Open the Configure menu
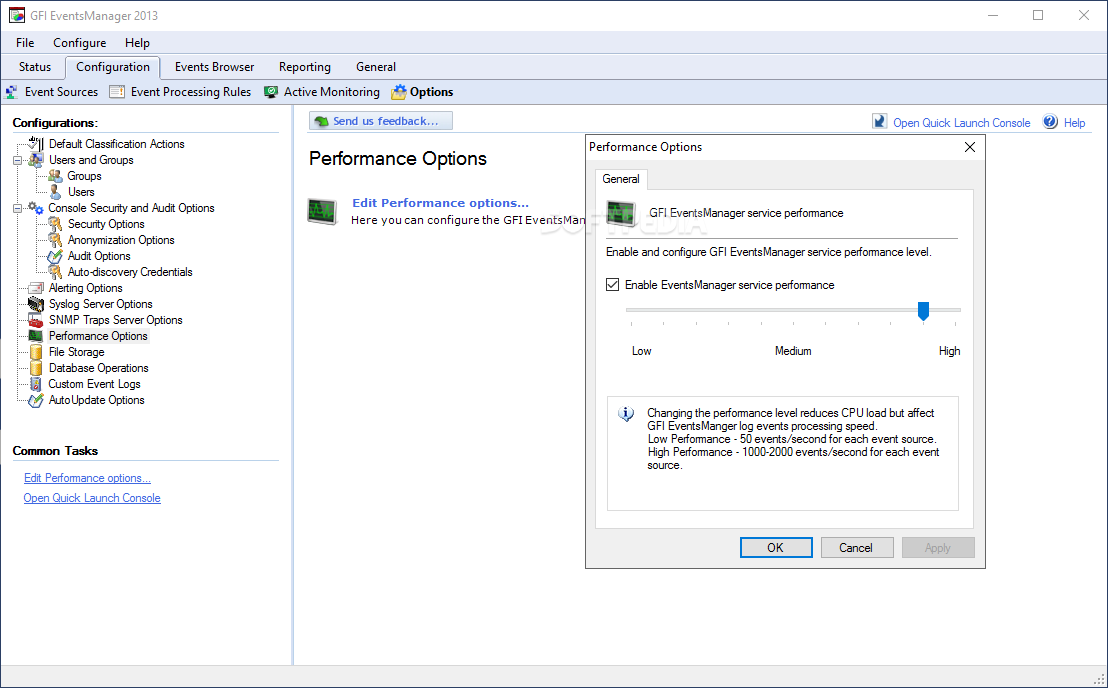Image resolution: width=1108 pixels, height=688 pixels. [80, 42]
